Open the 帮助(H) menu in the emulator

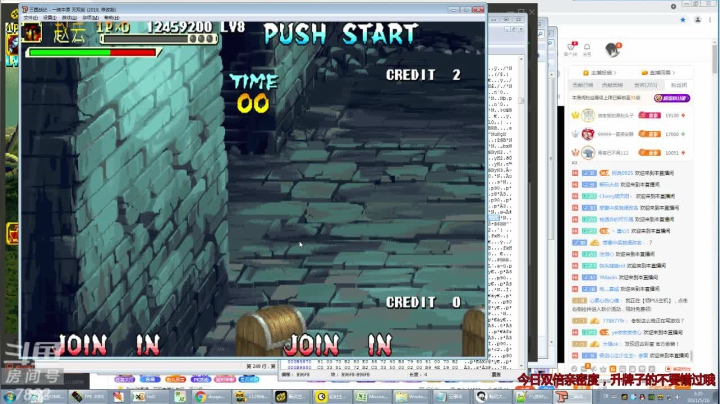pyautogui.click(x=111, y=17)
